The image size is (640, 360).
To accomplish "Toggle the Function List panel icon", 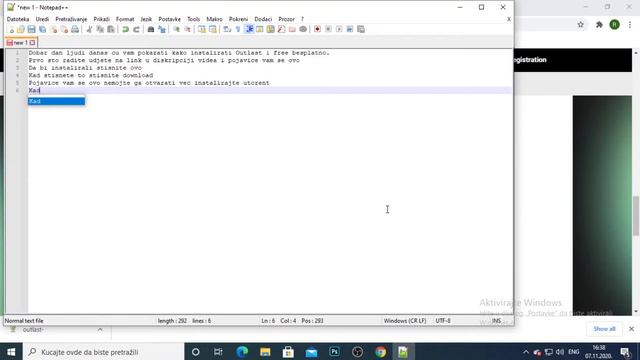I will coord(281,29).
